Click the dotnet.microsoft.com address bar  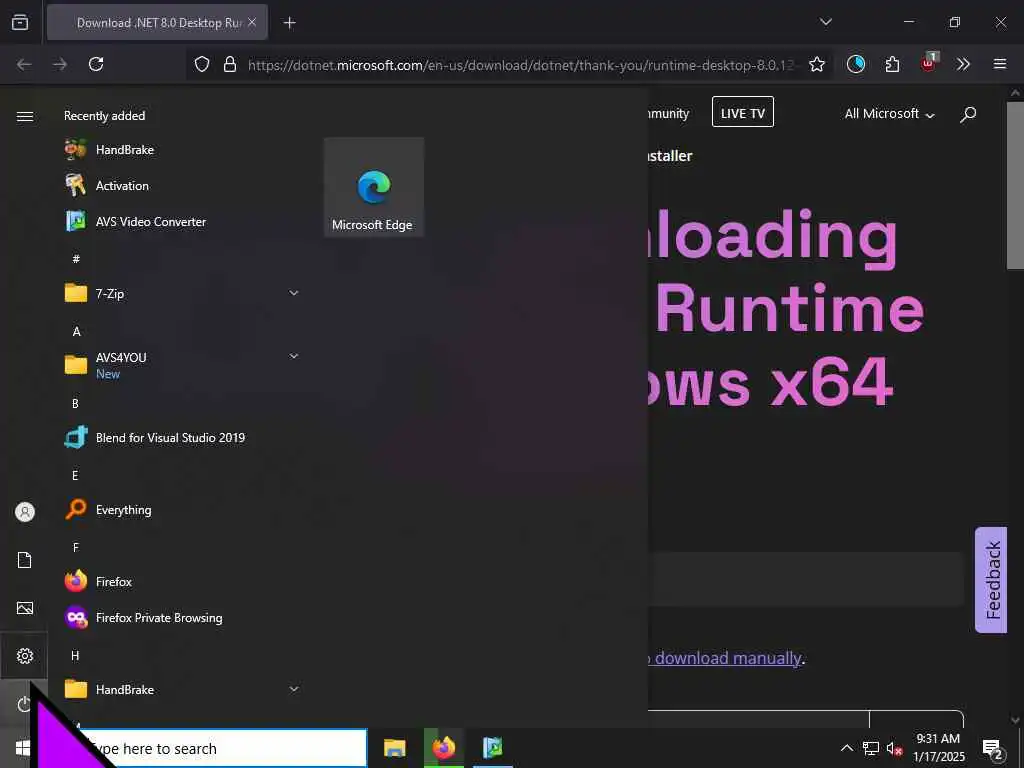(x=521, y=65)
